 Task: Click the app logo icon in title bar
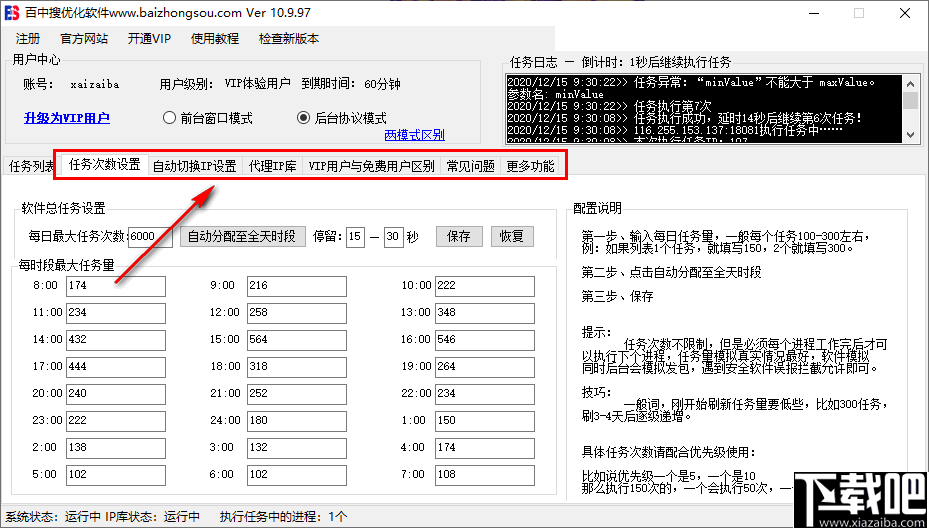tap(11, 12)
